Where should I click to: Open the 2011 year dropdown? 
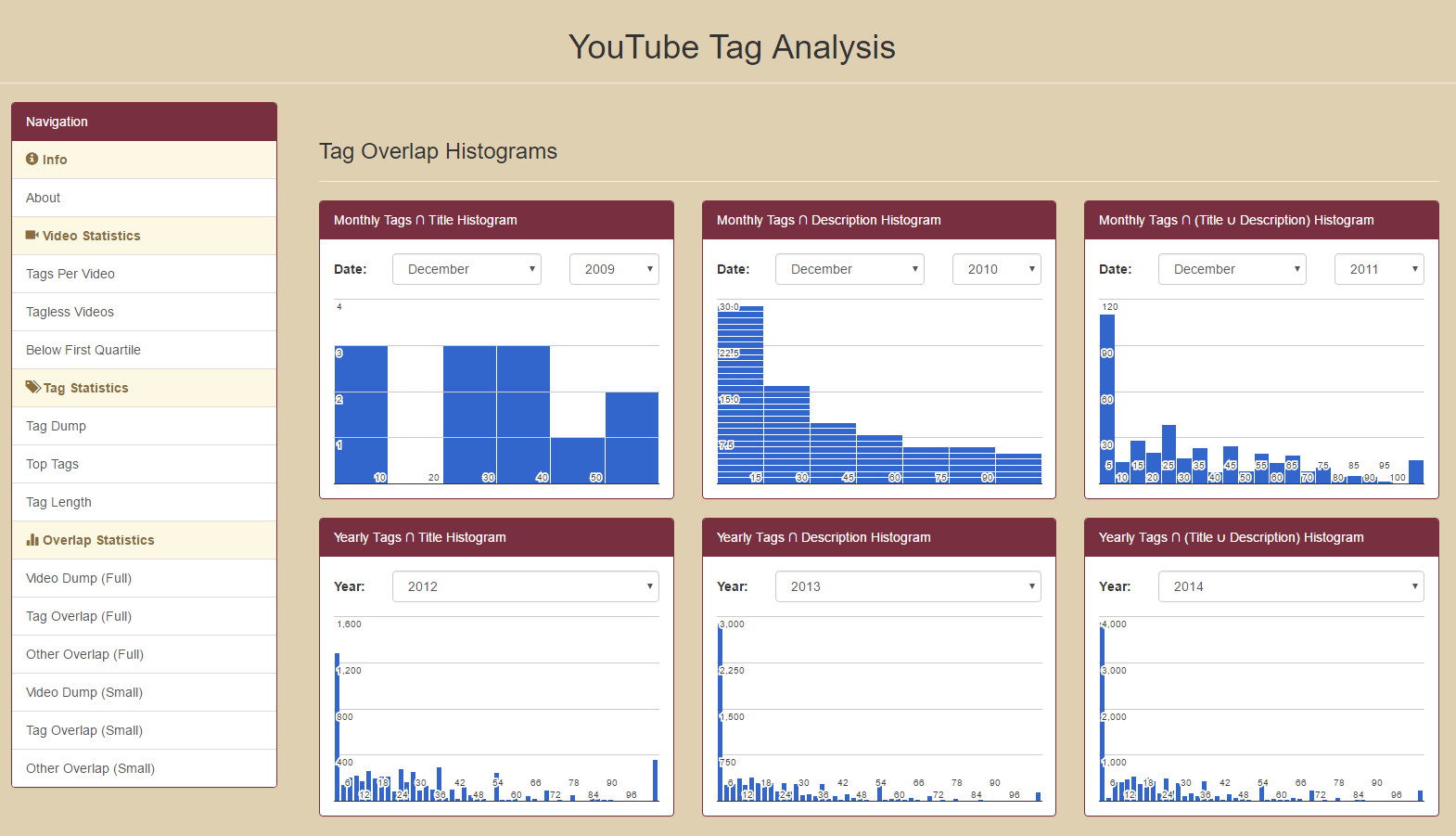pos(1379,269)
